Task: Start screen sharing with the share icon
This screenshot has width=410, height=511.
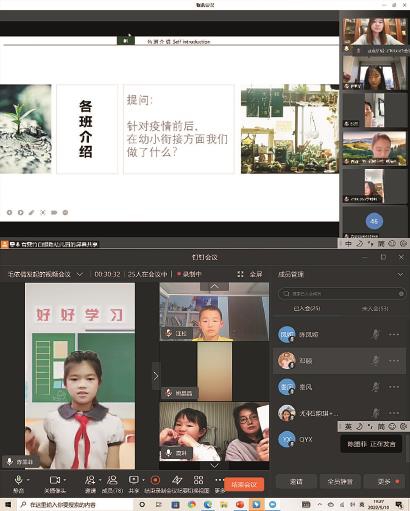Action: 133,480
